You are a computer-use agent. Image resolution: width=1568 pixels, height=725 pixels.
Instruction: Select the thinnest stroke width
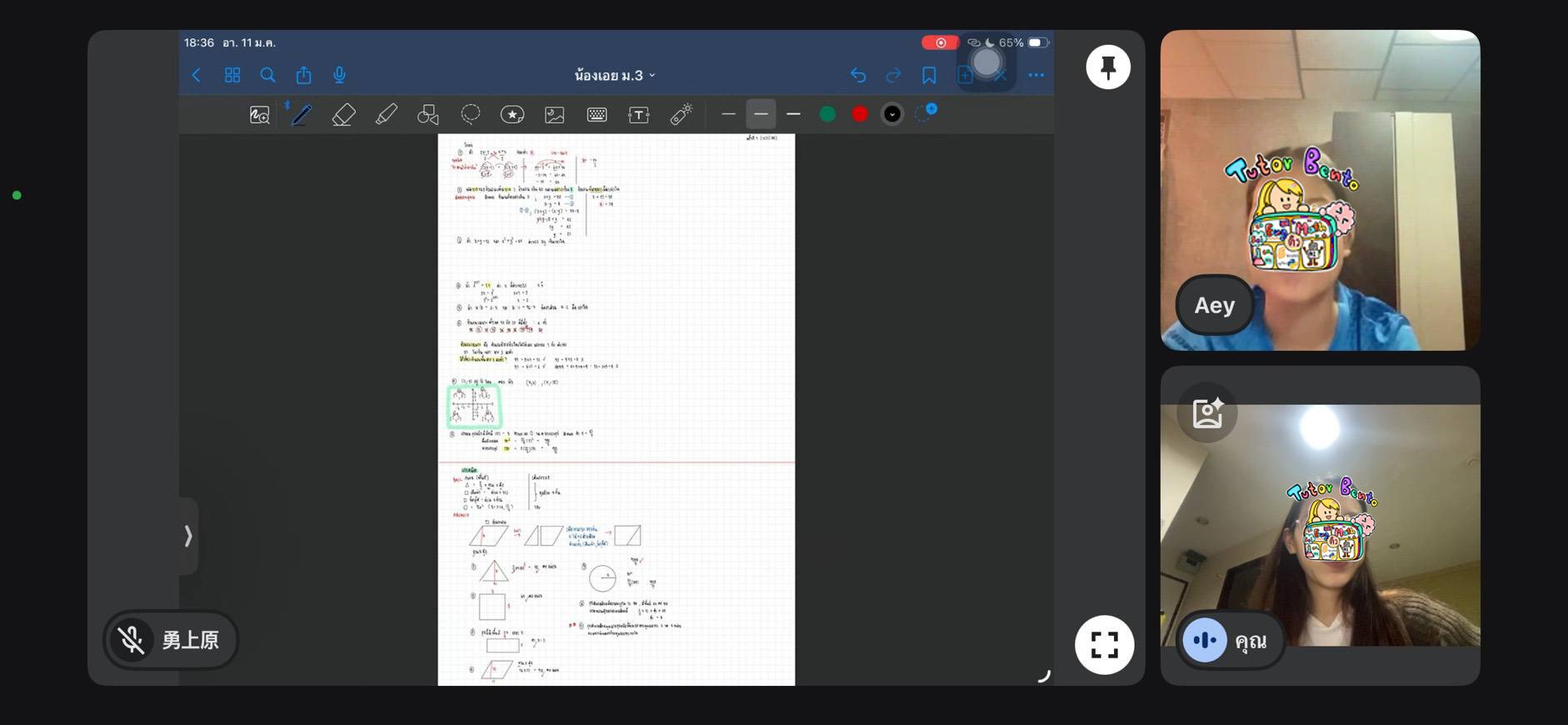click(728, 114)
